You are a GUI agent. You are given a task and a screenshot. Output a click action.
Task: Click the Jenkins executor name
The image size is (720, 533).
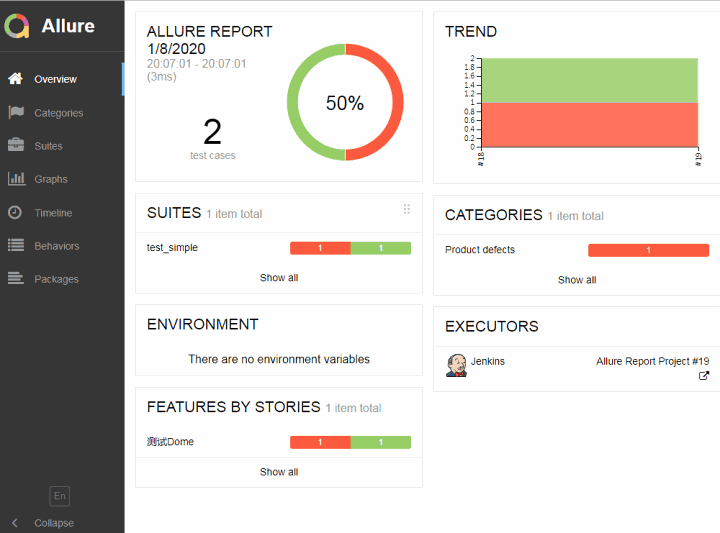pos(488,361)
